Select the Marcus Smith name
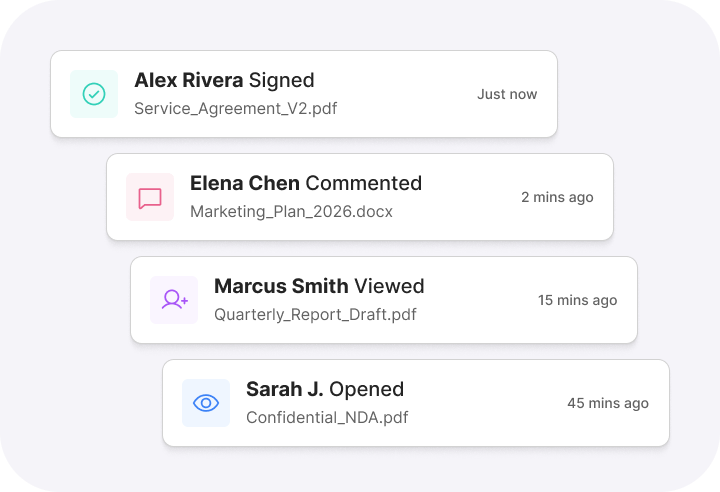This screenshot has height=492, width=720. [281, 286]
